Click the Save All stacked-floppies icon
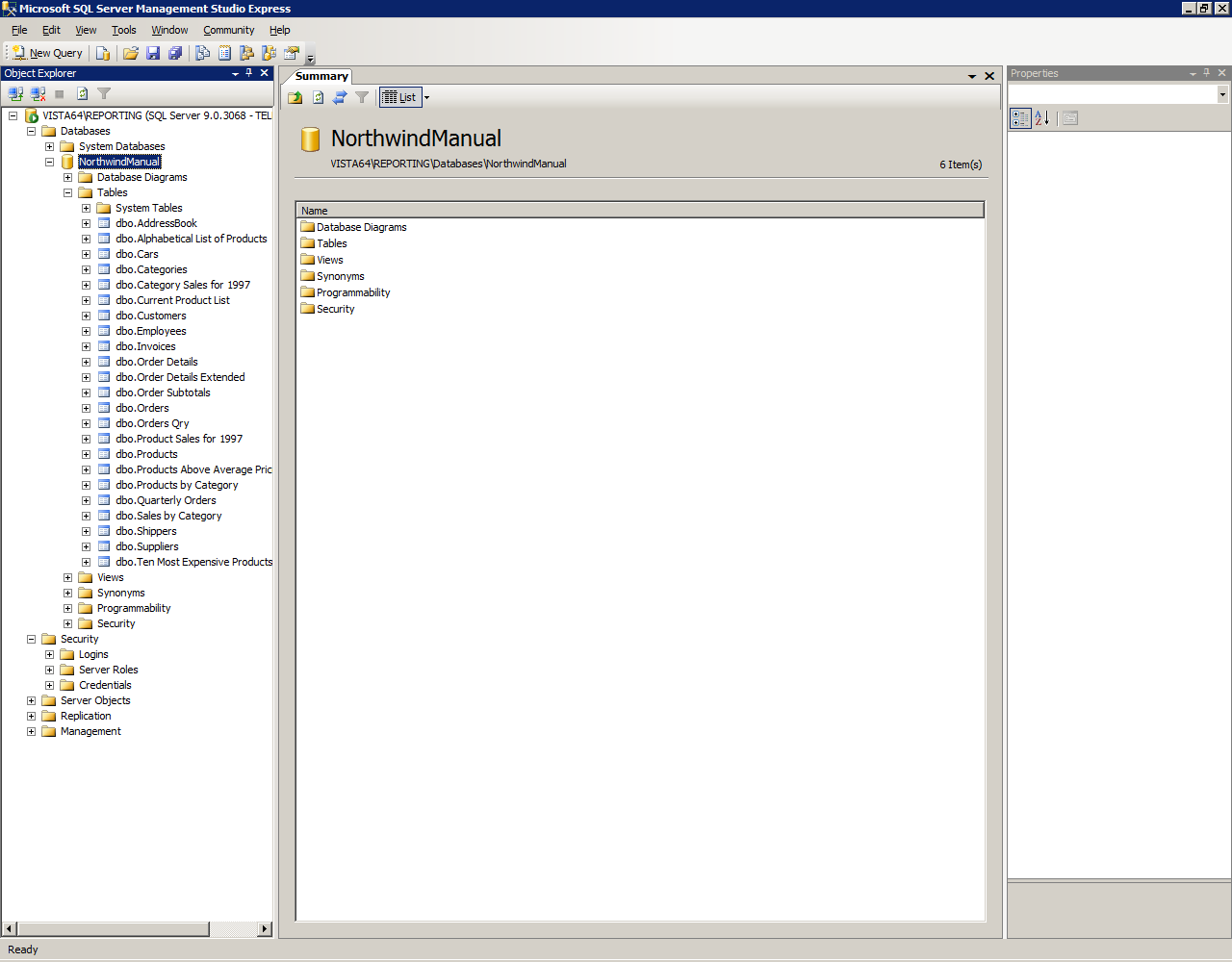The width and height of the screenshot is (1232, 962). pos(175,53)
